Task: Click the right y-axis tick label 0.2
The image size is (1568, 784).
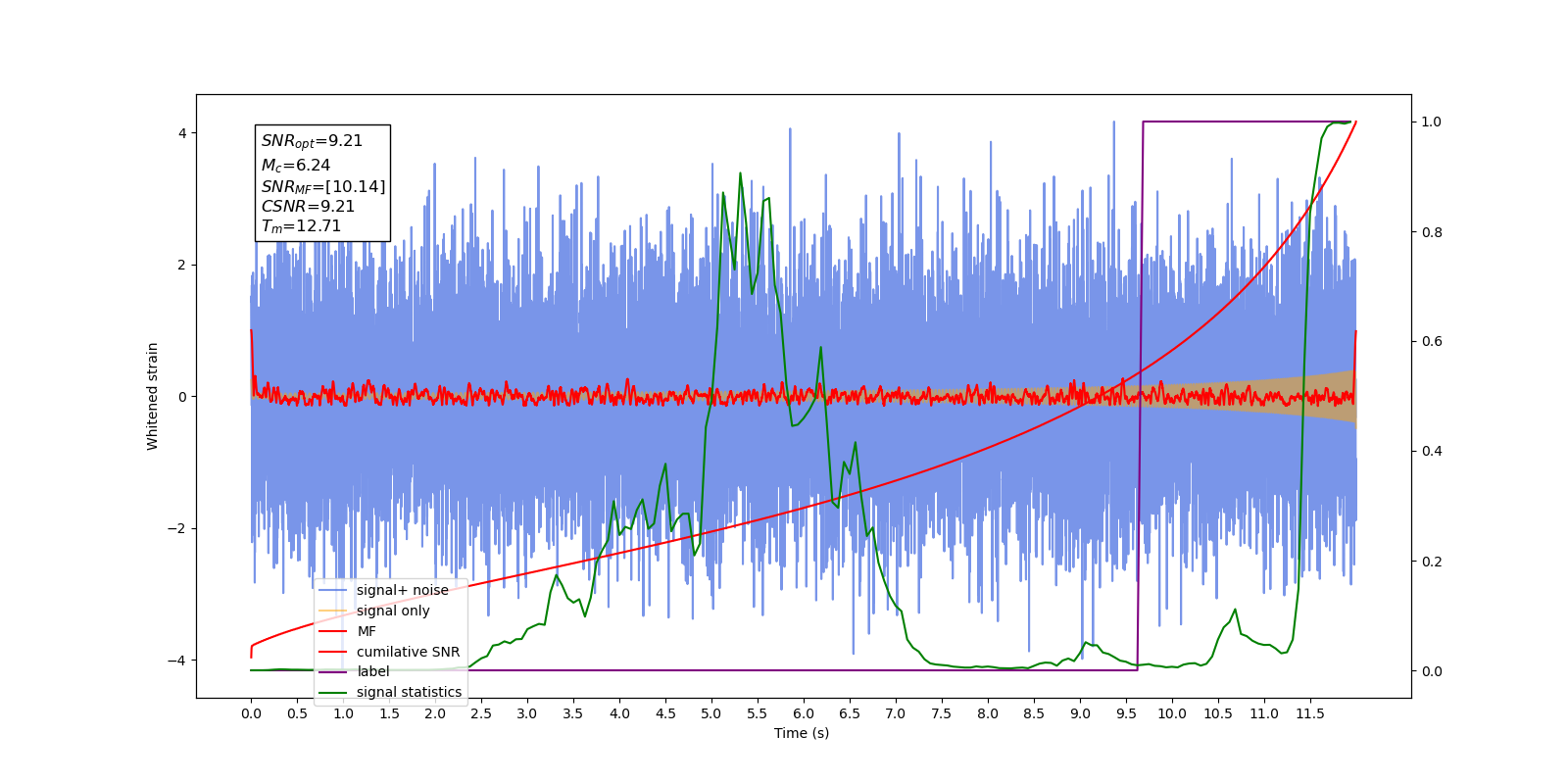Action: pyautogui.click(x=1432, y=562)
